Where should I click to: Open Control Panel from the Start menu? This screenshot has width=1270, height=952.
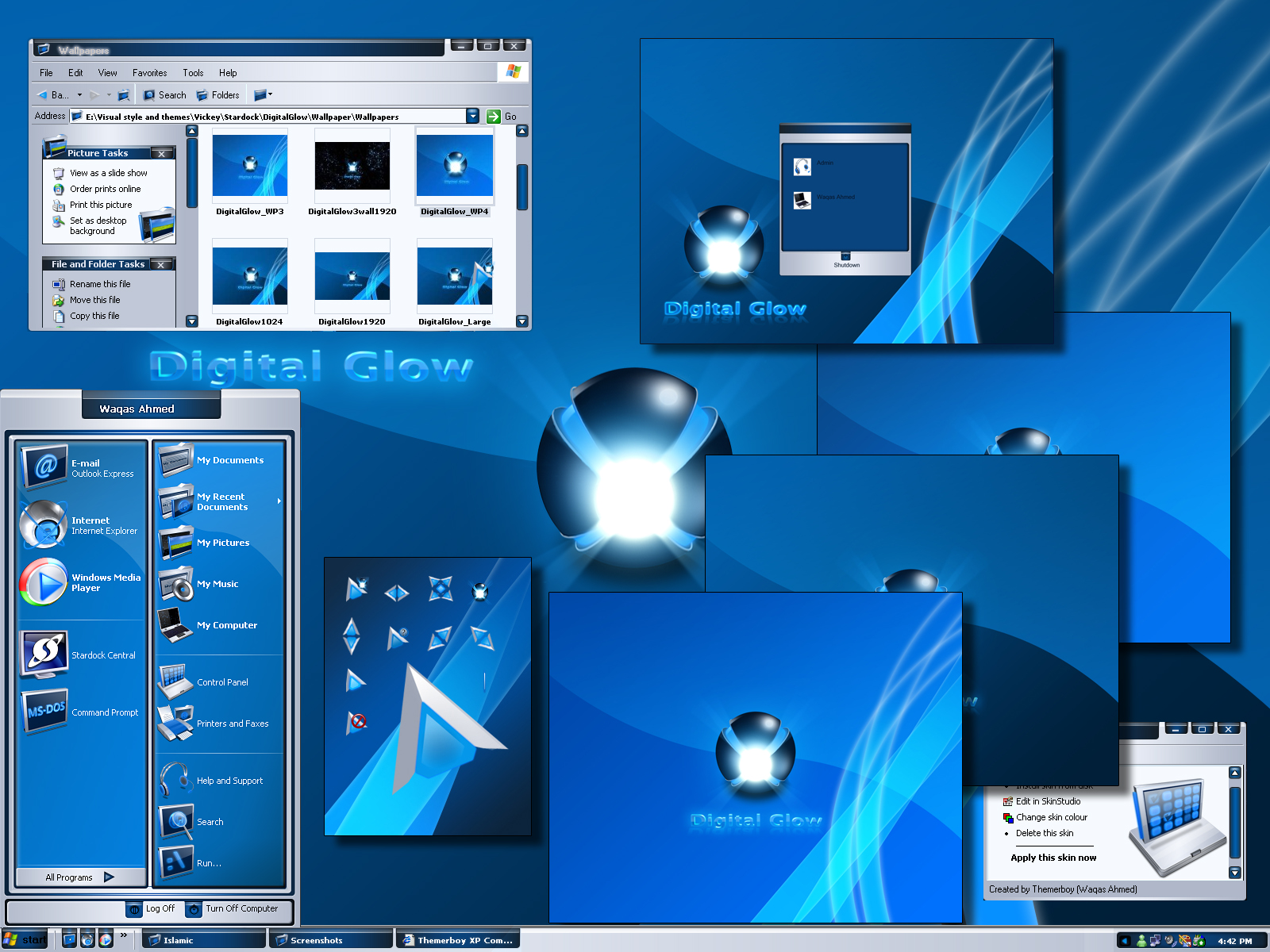219,682
